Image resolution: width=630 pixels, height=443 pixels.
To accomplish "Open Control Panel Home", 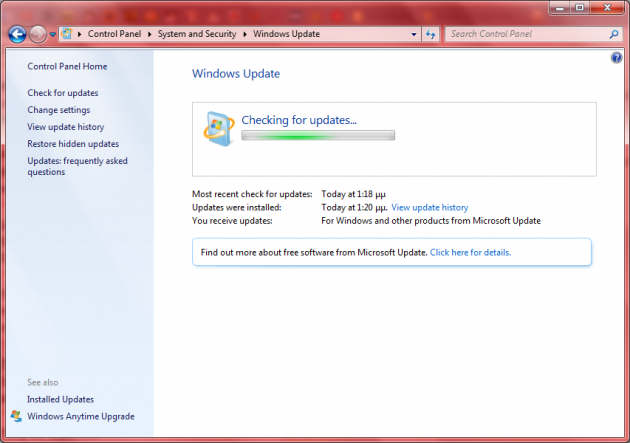I will tap(67, 66).
